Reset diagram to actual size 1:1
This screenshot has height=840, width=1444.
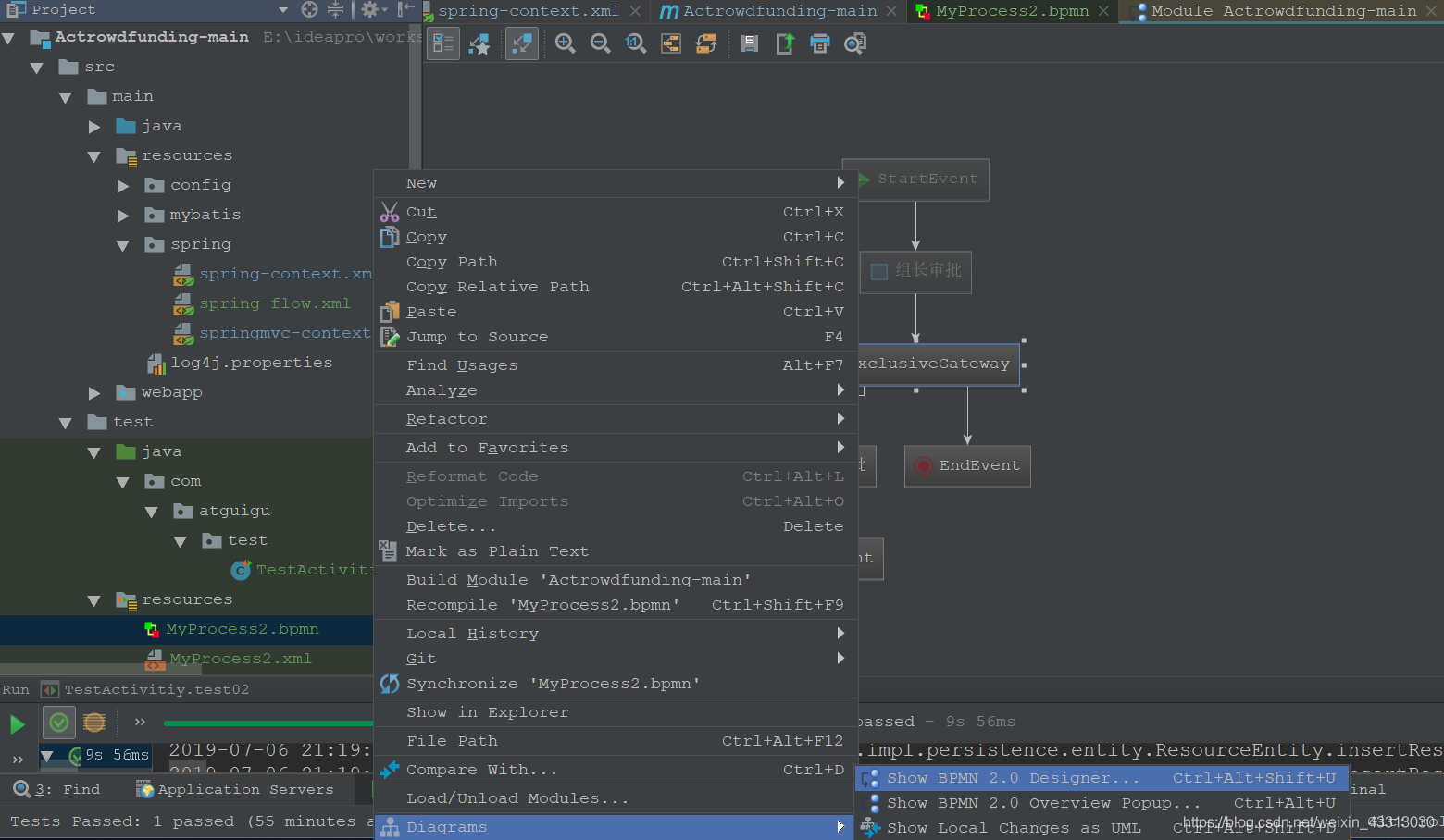[635, 43]
